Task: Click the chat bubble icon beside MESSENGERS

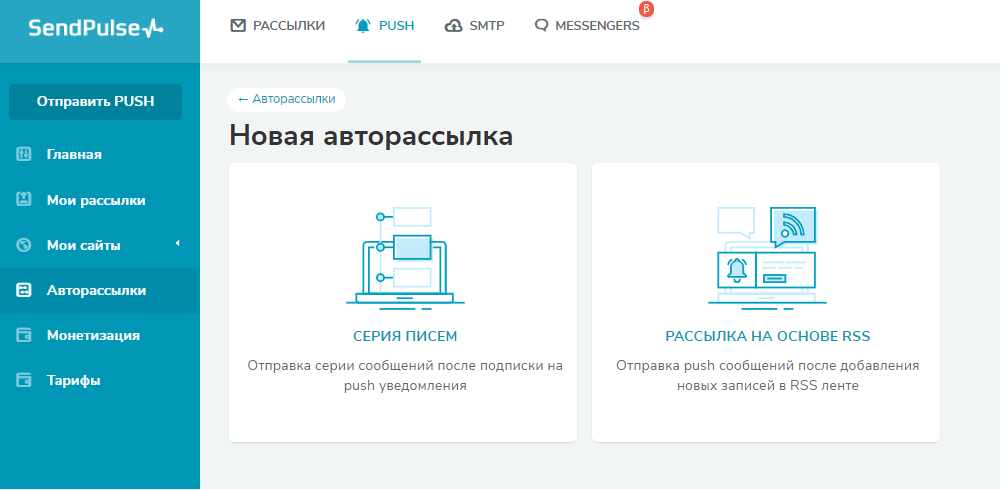Action: pos(541,26)
